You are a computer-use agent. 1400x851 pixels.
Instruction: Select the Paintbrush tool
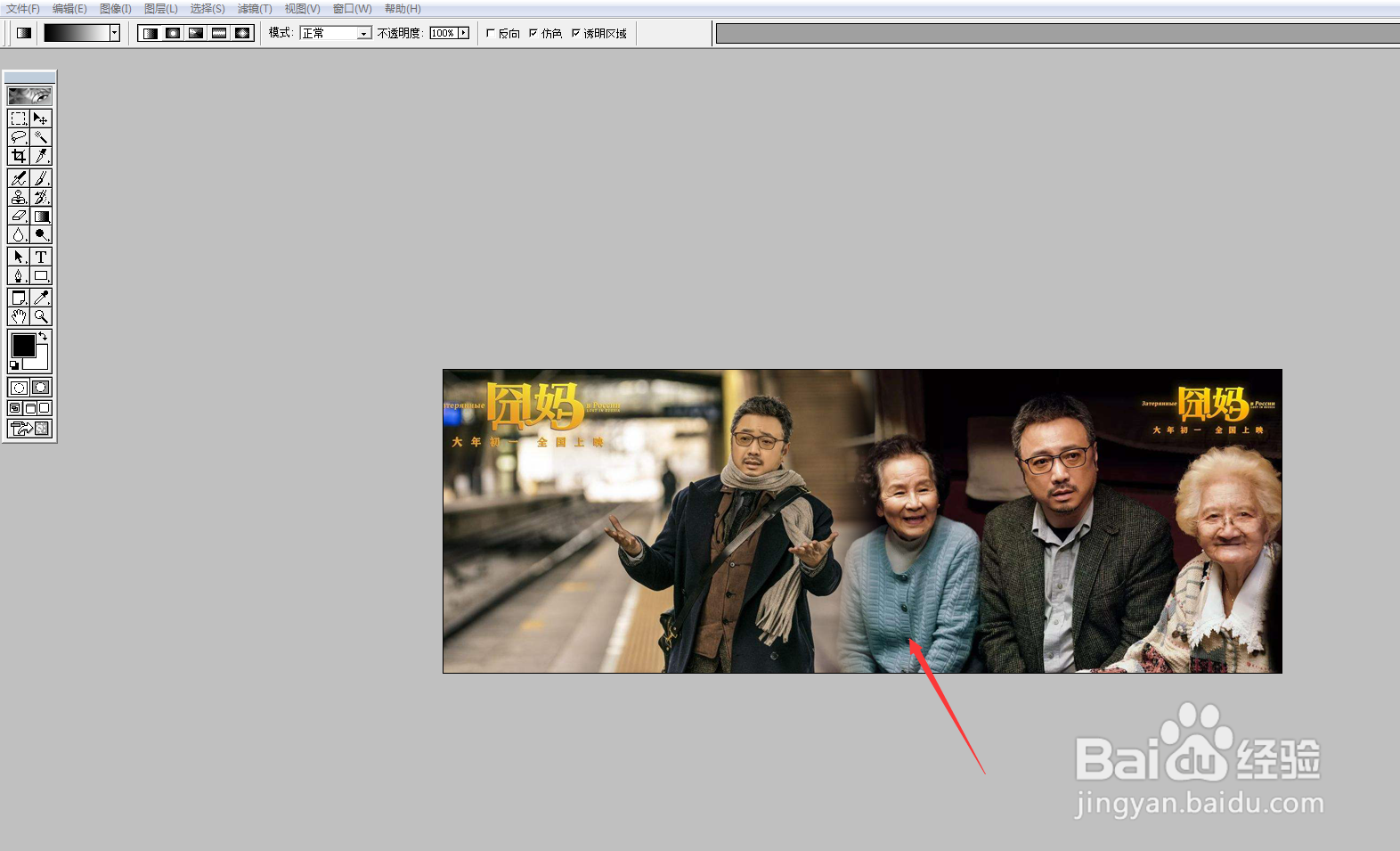click(41, 178)
